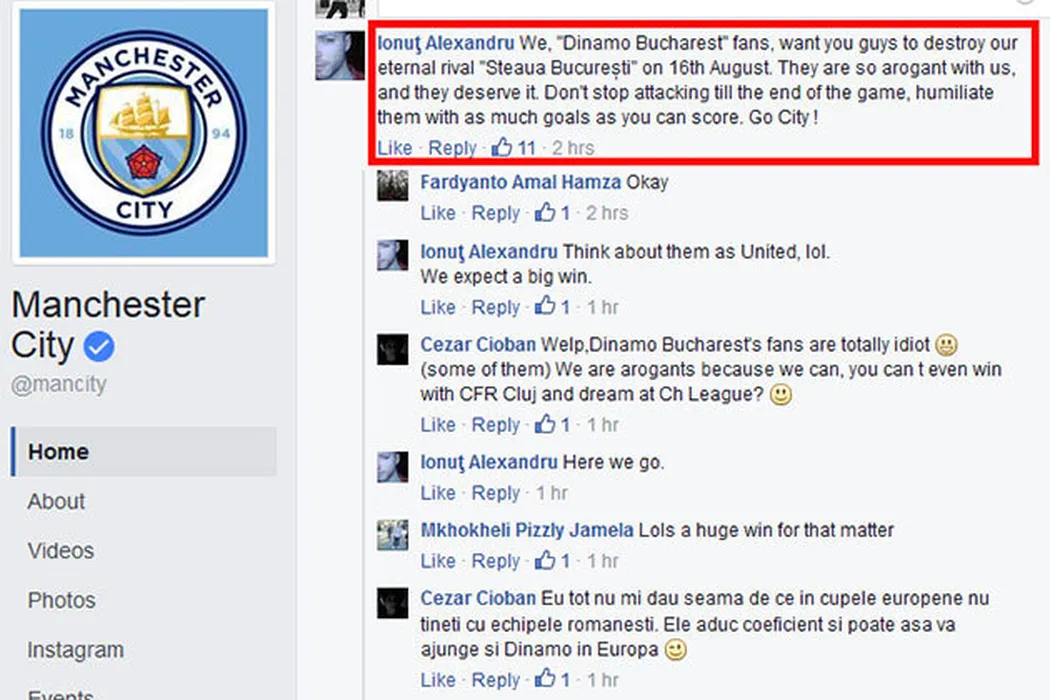Go to the Videos section
This screenshot has height=700, width=1050.
(61, 551)
